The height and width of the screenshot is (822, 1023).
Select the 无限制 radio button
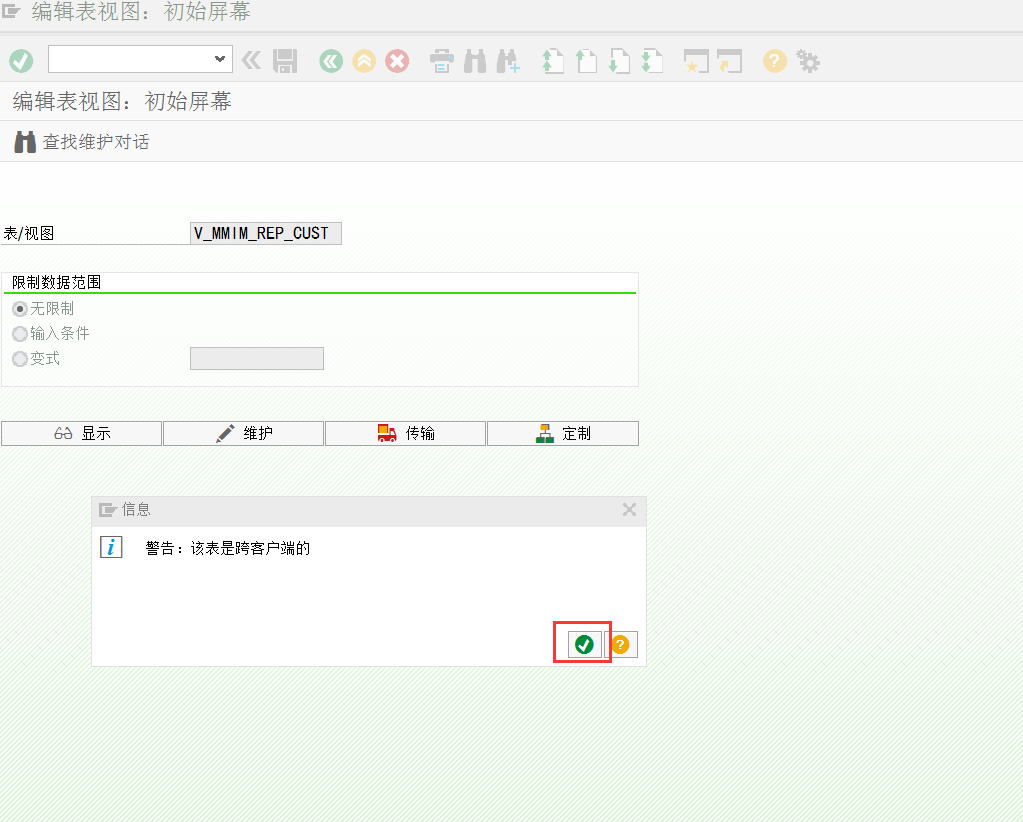click(18, 309)
